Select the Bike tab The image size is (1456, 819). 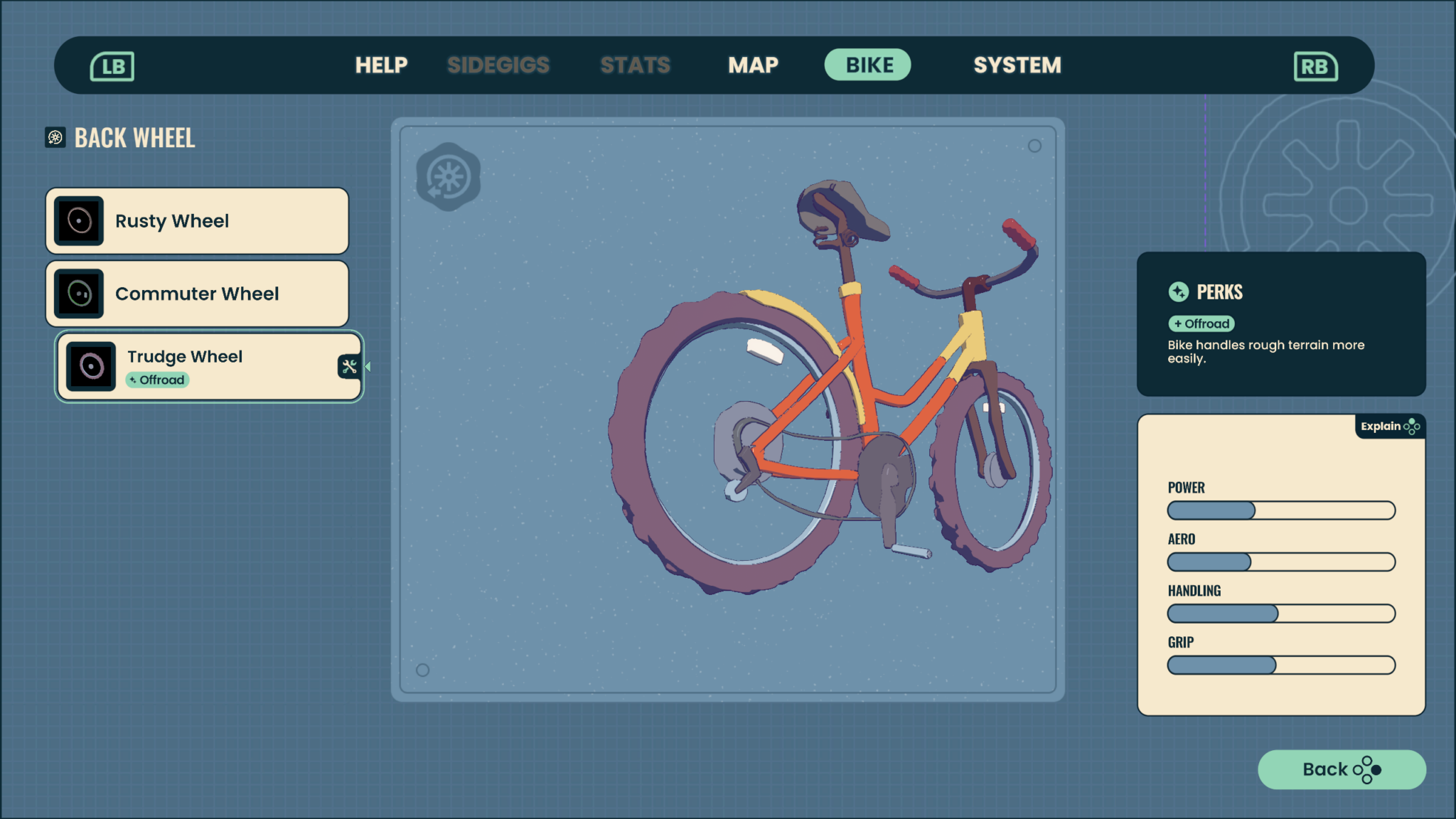tap(868, 65)
